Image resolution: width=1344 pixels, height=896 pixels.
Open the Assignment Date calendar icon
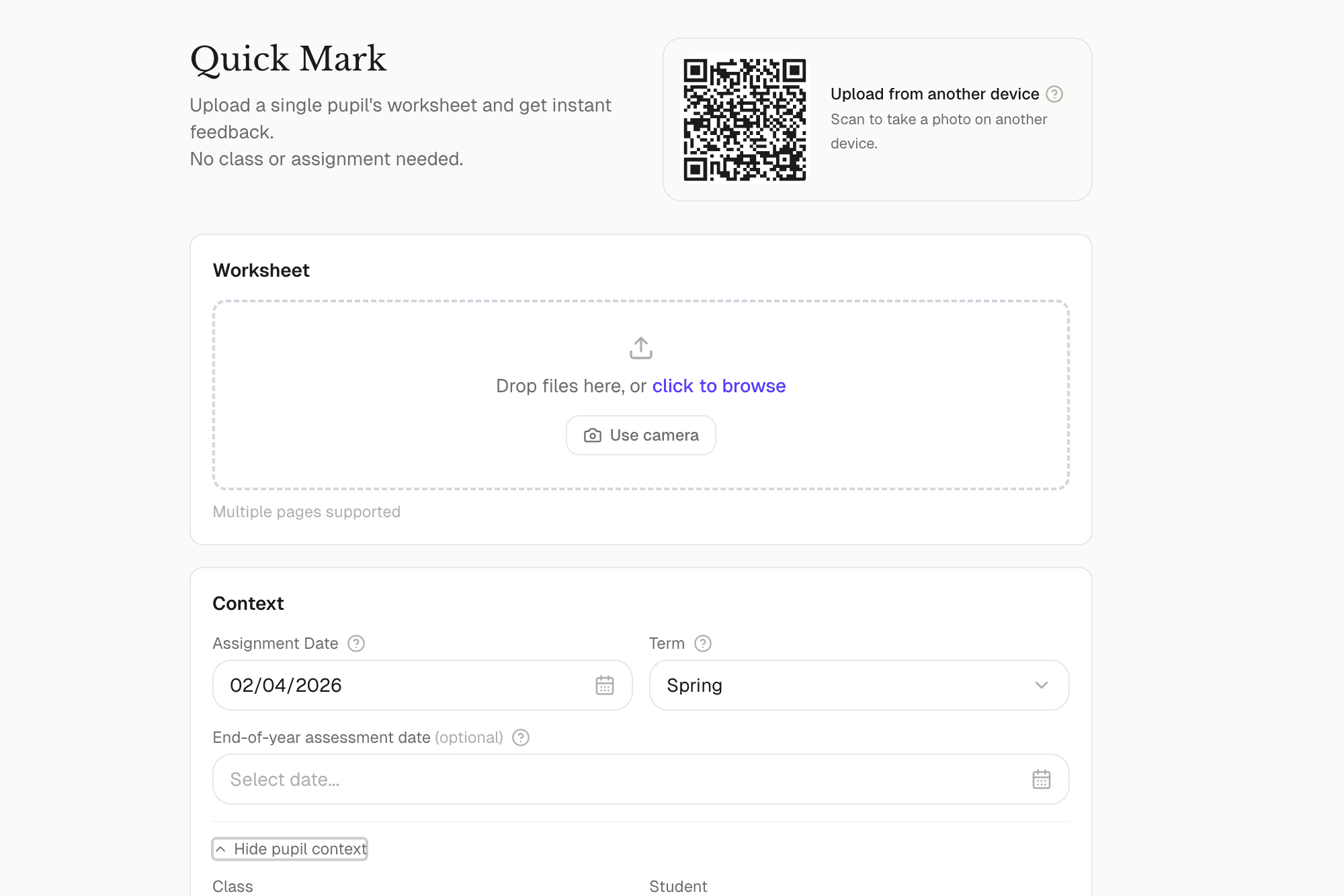point(605,685)
